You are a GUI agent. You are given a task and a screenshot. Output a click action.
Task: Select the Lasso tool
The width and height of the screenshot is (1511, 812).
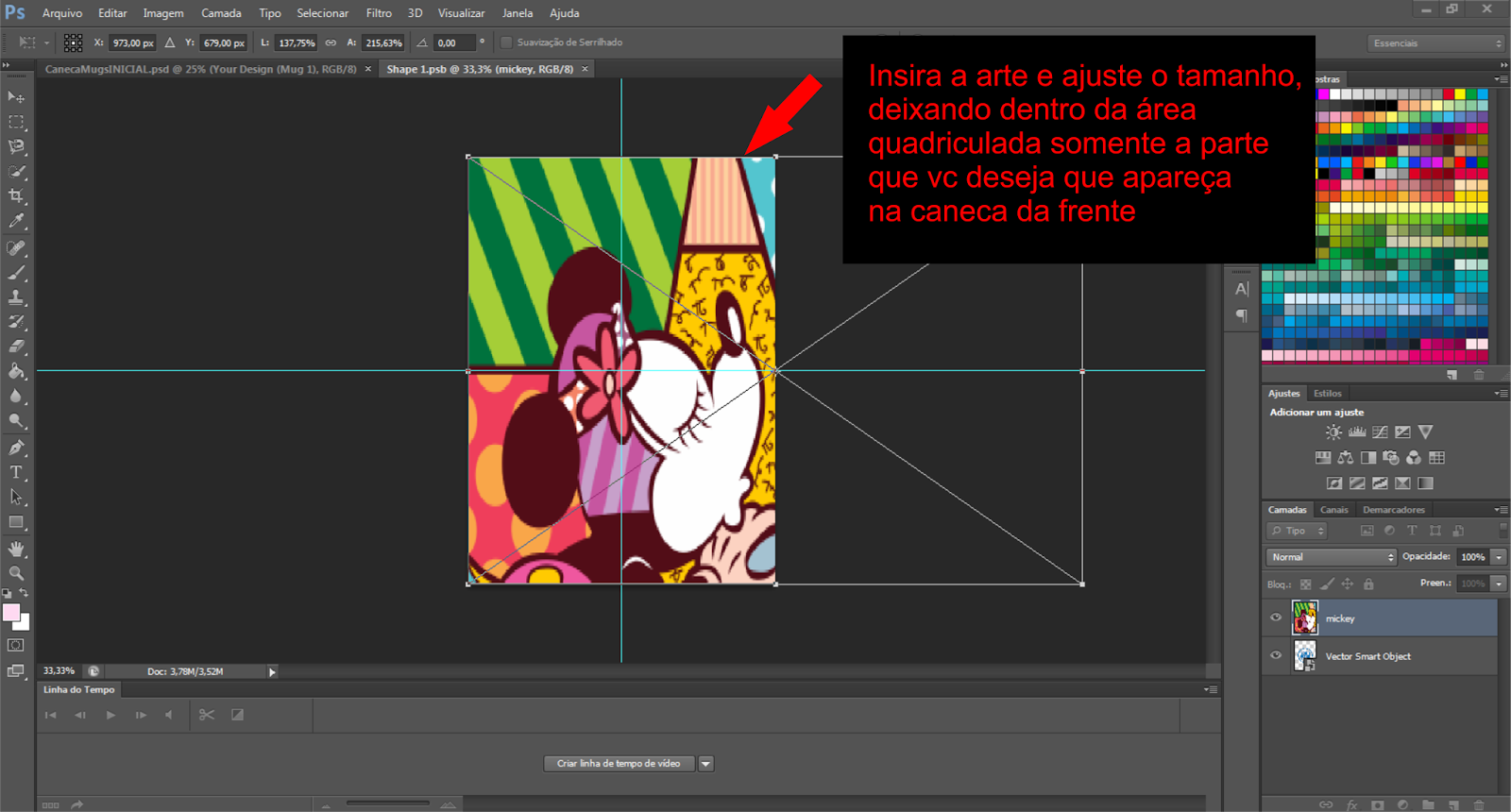(x=16, y=146)
